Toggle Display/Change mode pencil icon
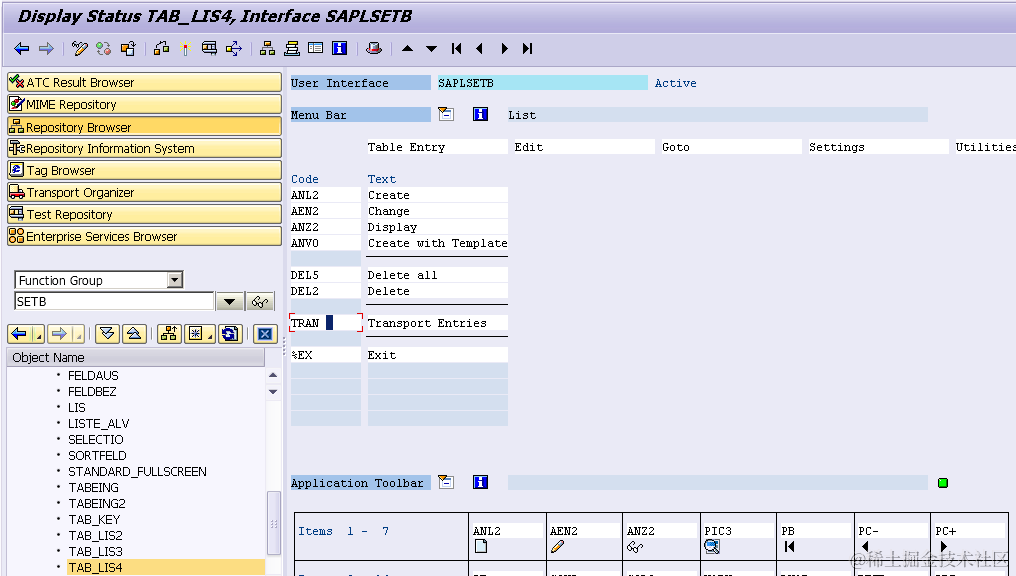1016x576 pixels. click(x=79, y=49)
